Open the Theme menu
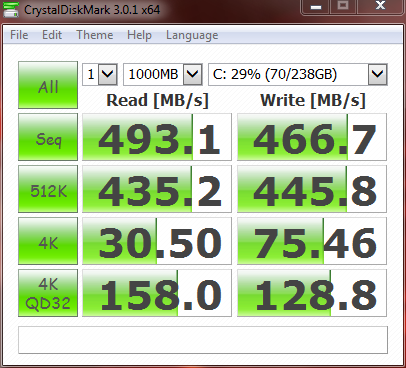This screenshot has width=406, height=368. (95, 35)
